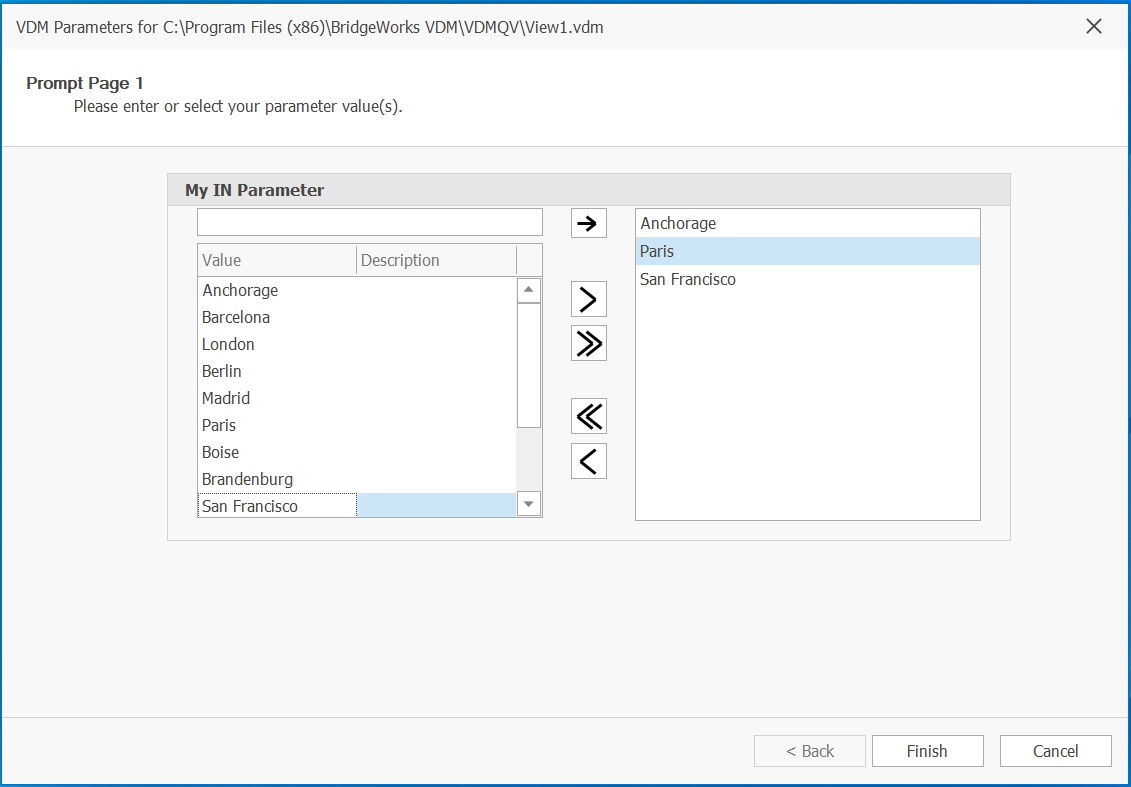Image resolution: width=1131 pixels, height=787 pixels.
Task: Click the add typed value arrow button
Action: pos(589,223)
